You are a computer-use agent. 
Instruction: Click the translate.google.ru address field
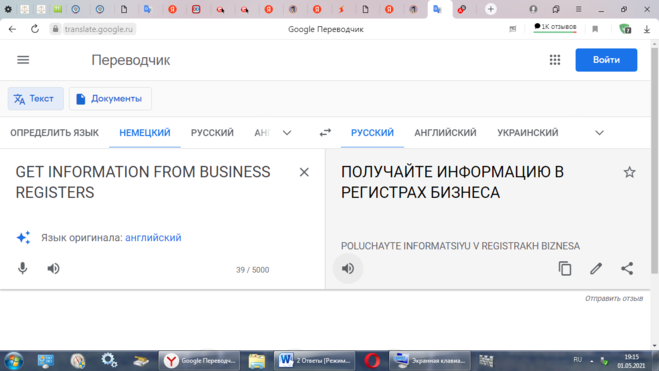pyautogui.click(x=99, y=29)
